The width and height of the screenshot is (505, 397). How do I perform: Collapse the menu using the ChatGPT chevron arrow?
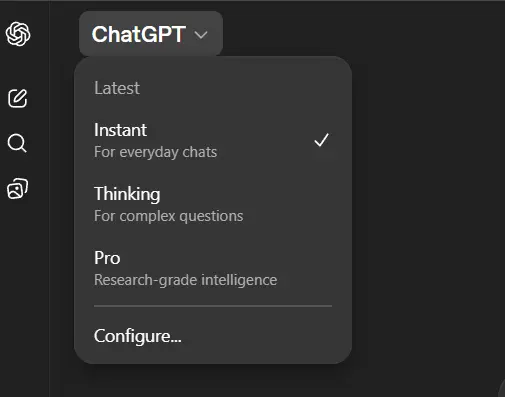click(201, 34)
